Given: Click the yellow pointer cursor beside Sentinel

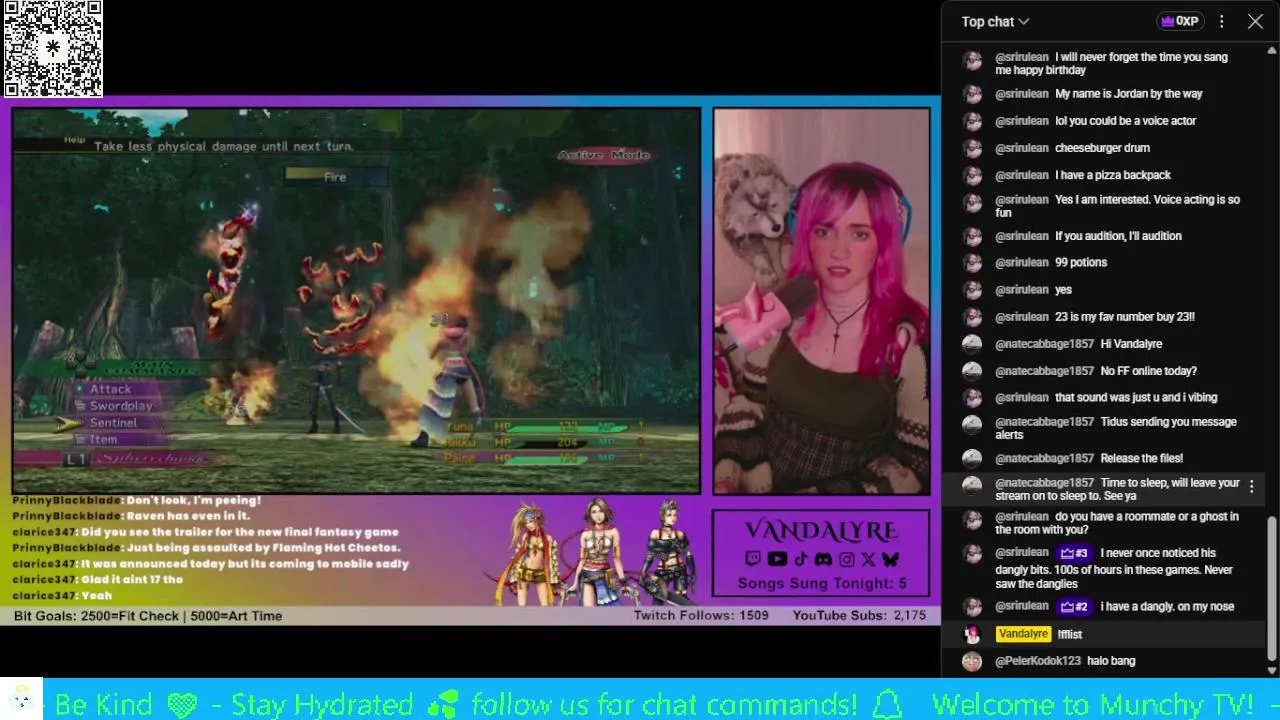Looking at the screenshot, I should coord(69,423).
